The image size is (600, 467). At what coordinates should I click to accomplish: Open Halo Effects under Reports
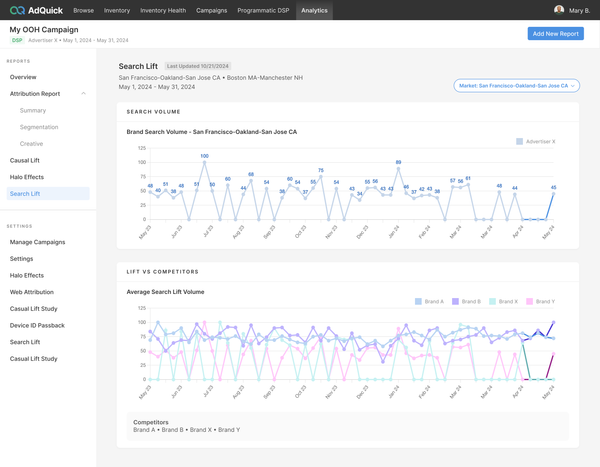coord(27,177)
